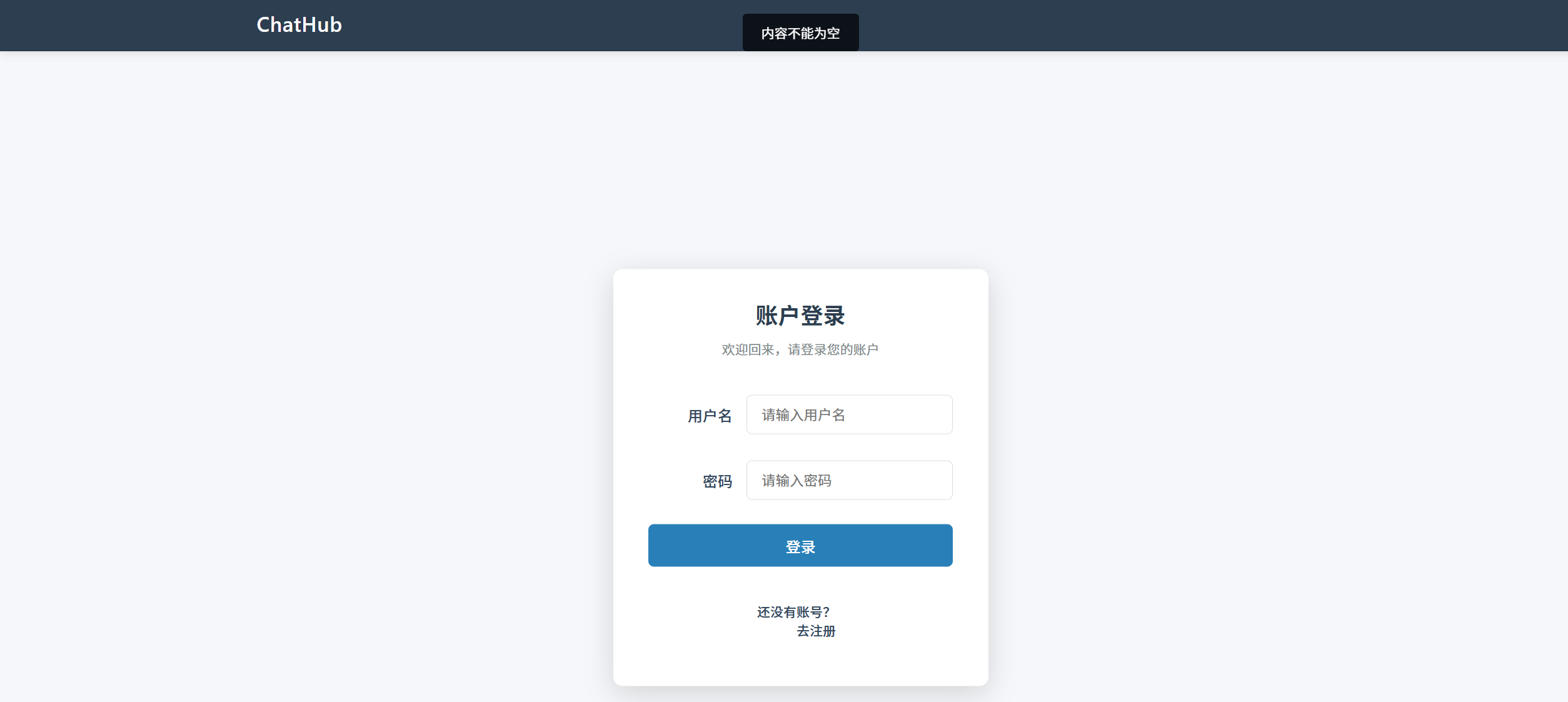1568x702 pixels.
Task: Click empty area of dark header bar
Action: coord(1188,25)
